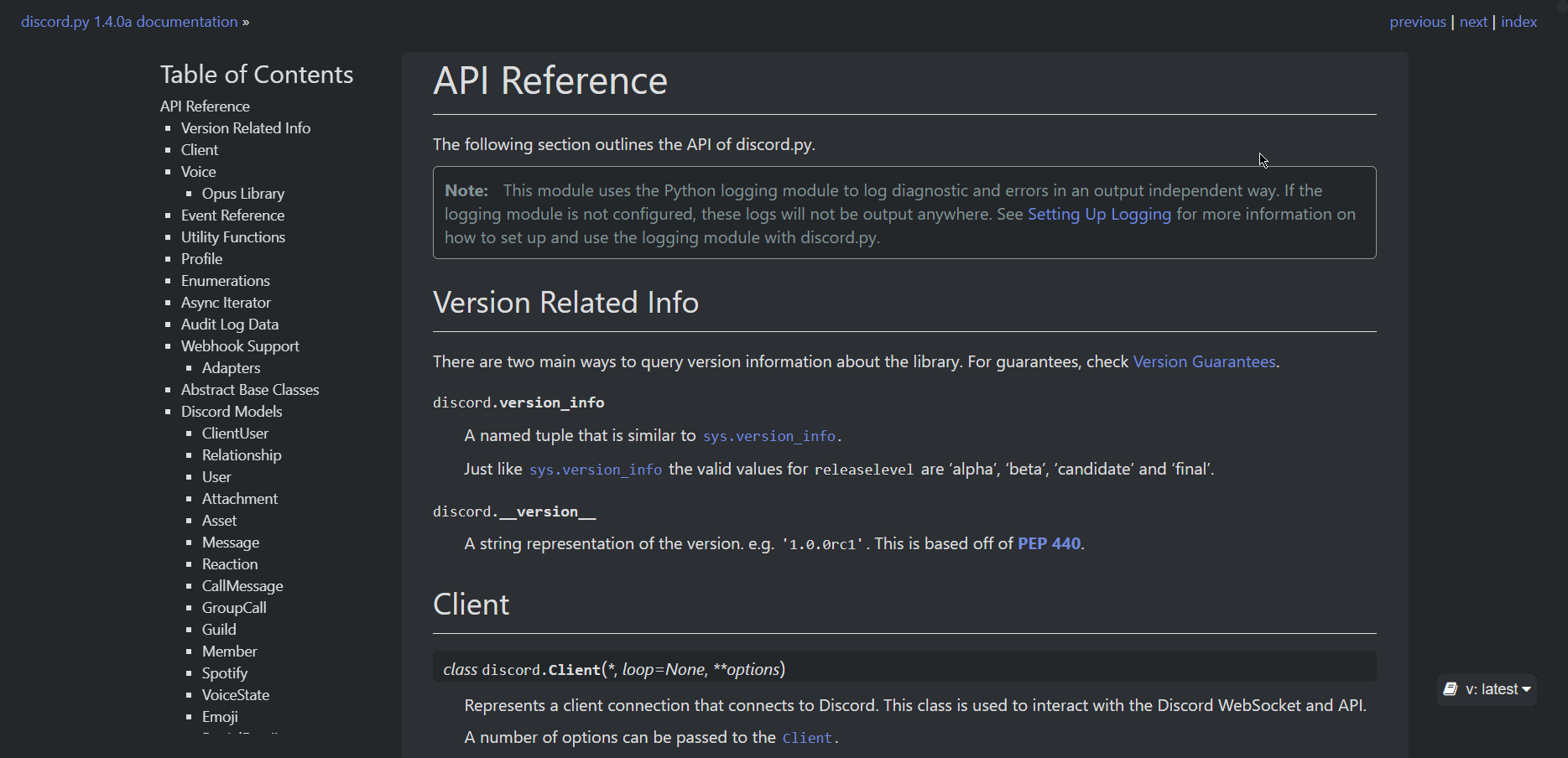Jump to 'Event Reference' in contents

(232, 215)
